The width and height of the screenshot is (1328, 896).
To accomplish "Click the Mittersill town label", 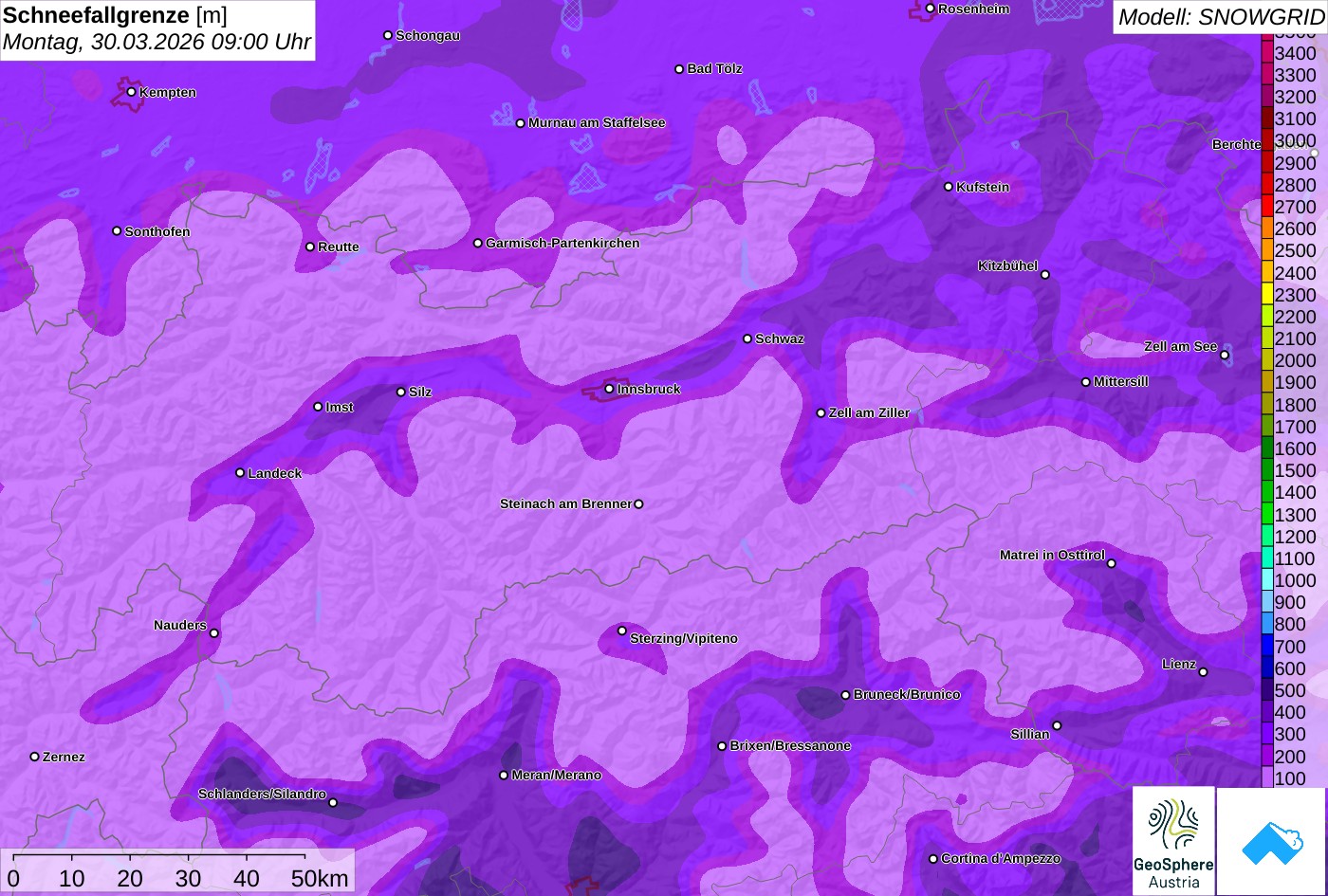I will pos(1121,381).
